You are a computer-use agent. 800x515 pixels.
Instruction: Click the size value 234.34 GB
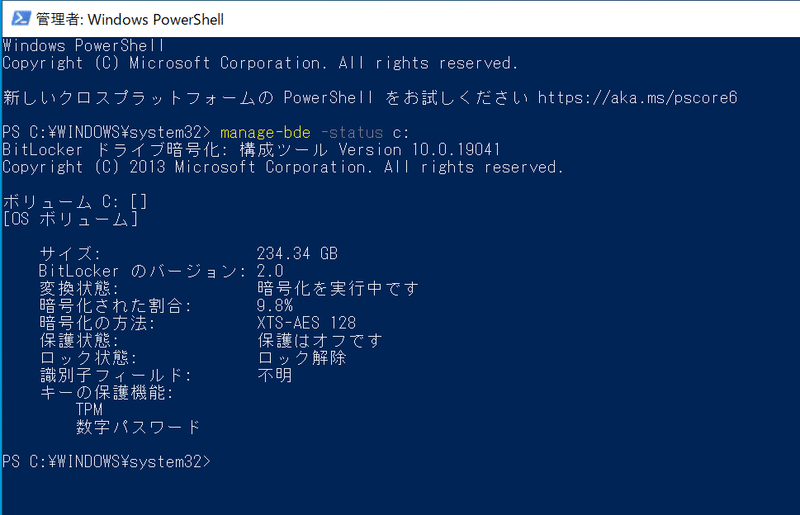coord(297,254)
